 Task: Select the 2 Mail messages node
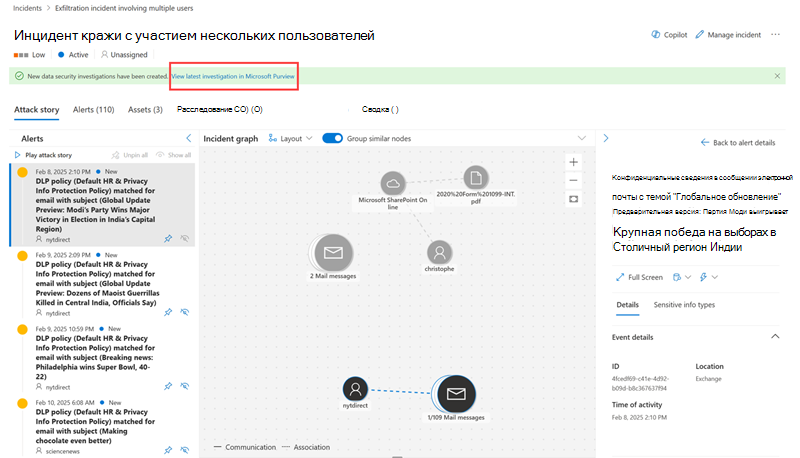point(333,252)
